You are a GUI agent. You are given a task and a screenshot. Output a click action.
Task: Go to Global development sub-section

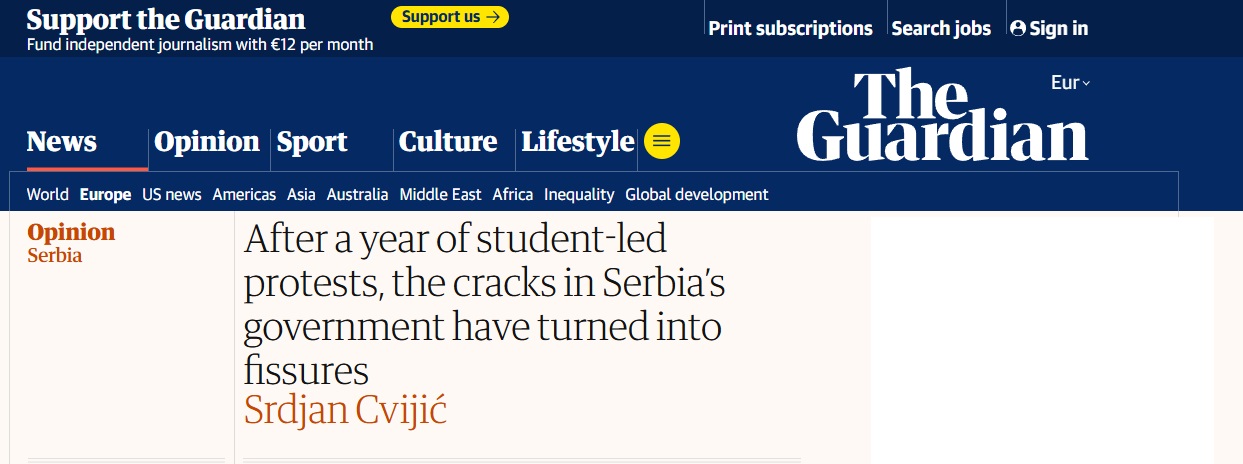tap(697, 194)
